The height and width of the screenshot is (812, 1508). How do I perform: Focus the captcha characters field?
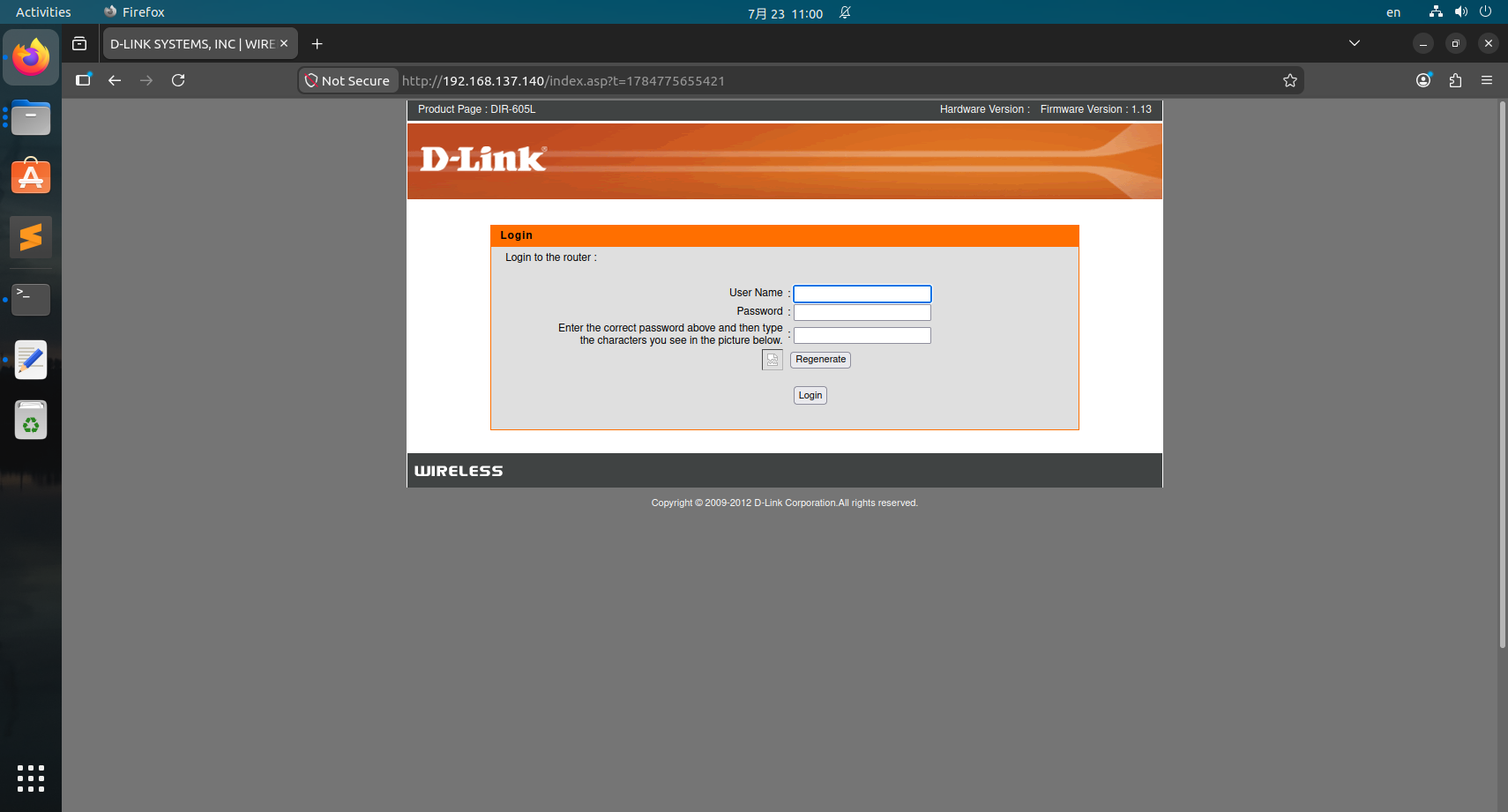click(x=862, y=336)
